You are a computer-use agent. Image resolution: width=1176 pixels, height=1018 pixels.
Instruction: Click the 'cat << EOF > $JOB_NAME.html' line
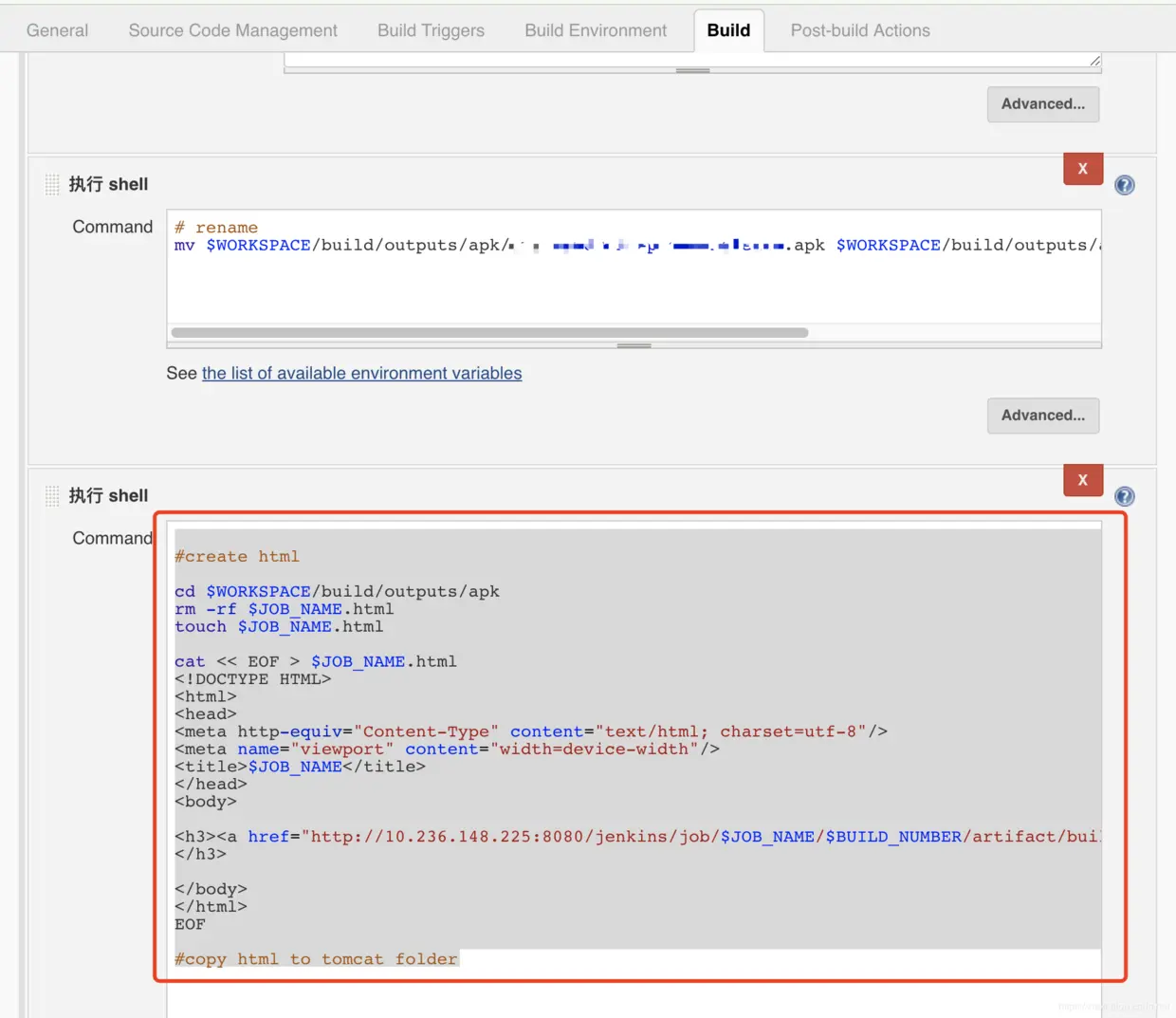click(x=316, y=662)
